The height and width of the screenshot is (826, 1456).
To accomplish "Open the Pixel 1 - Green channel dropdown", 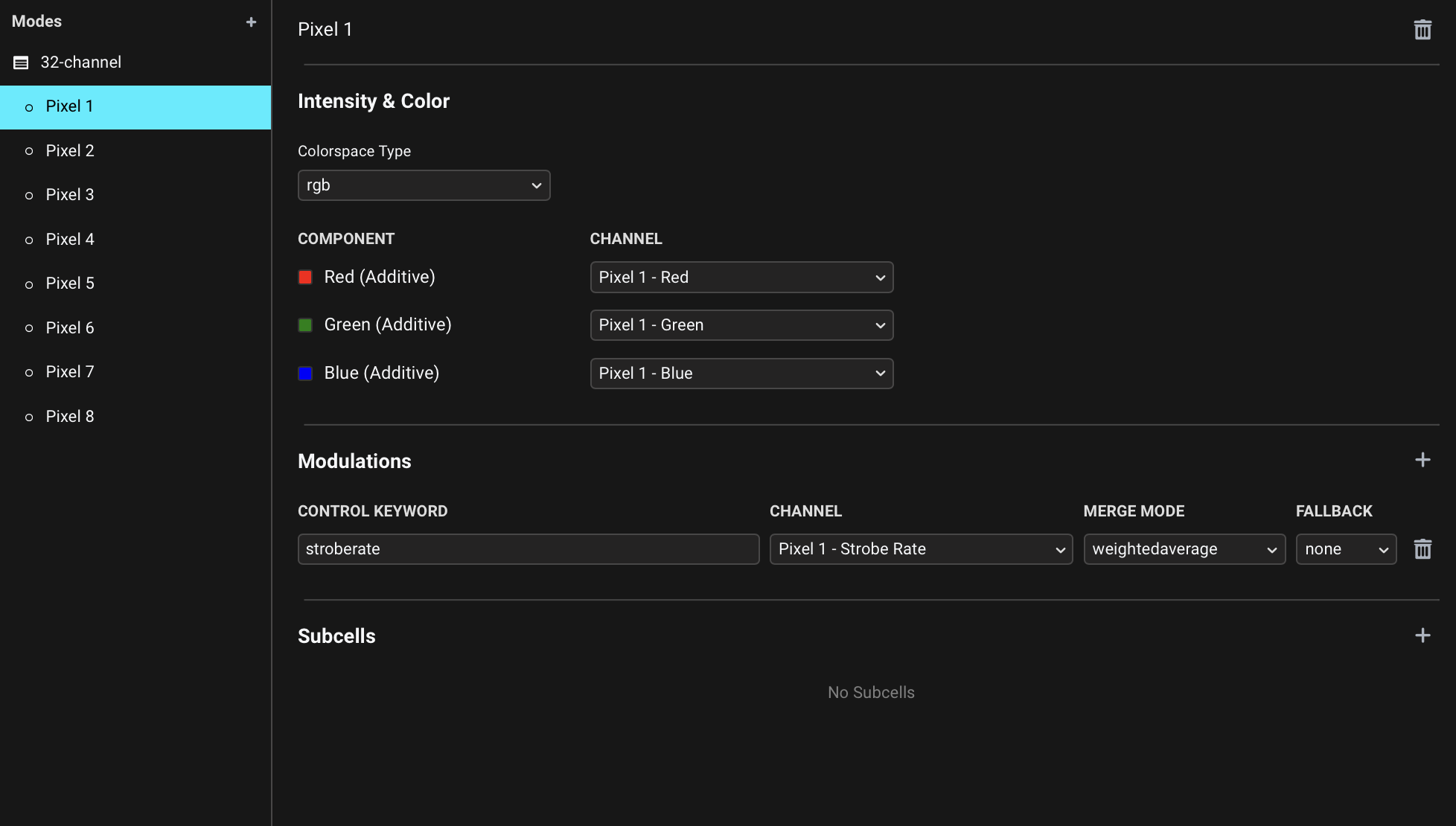I will [741, 325].
